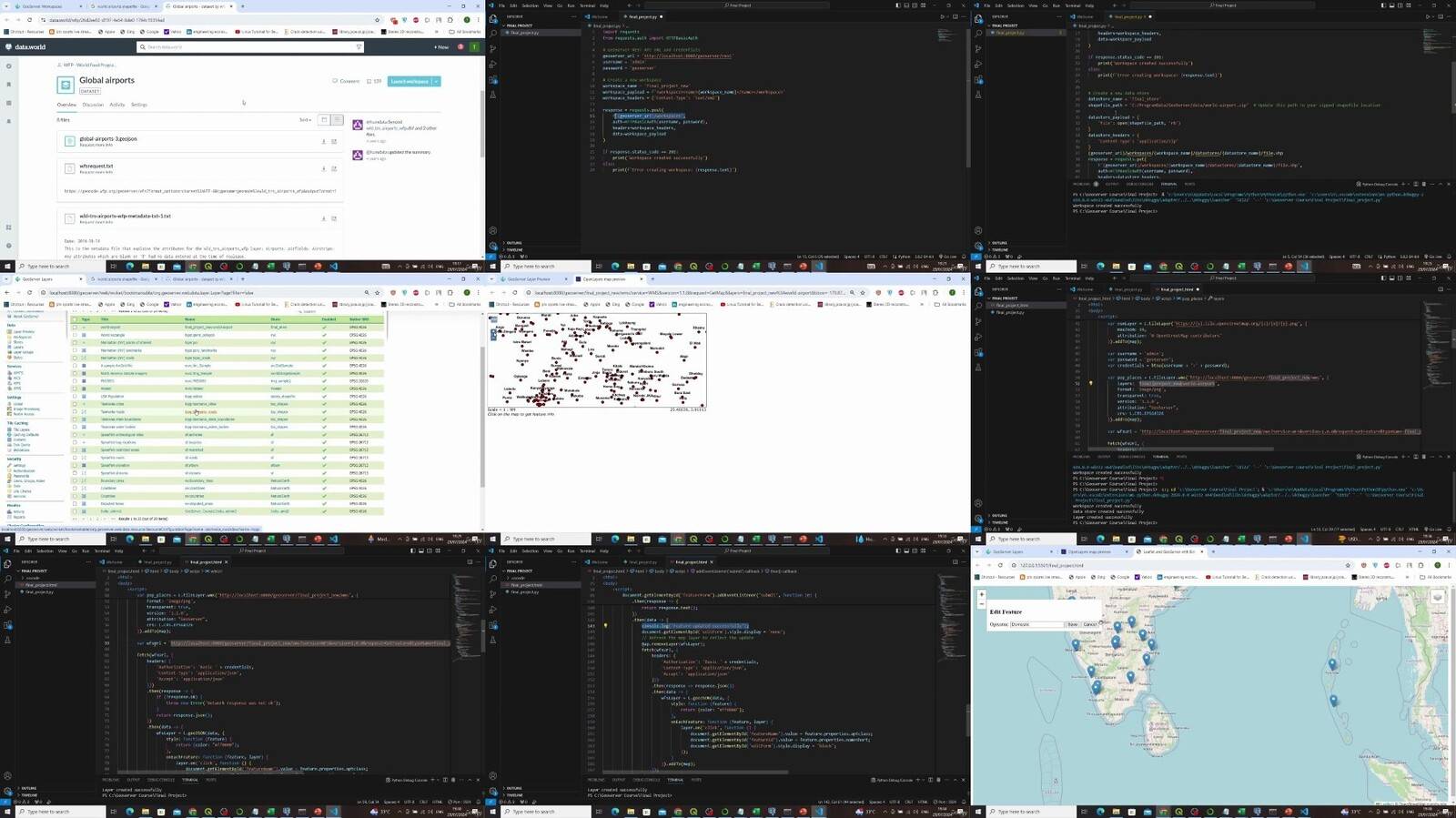Open Manage gear in top-middle VS Code window
The height and width of the screenshot is (818, 1456).
tap(493, 246)
